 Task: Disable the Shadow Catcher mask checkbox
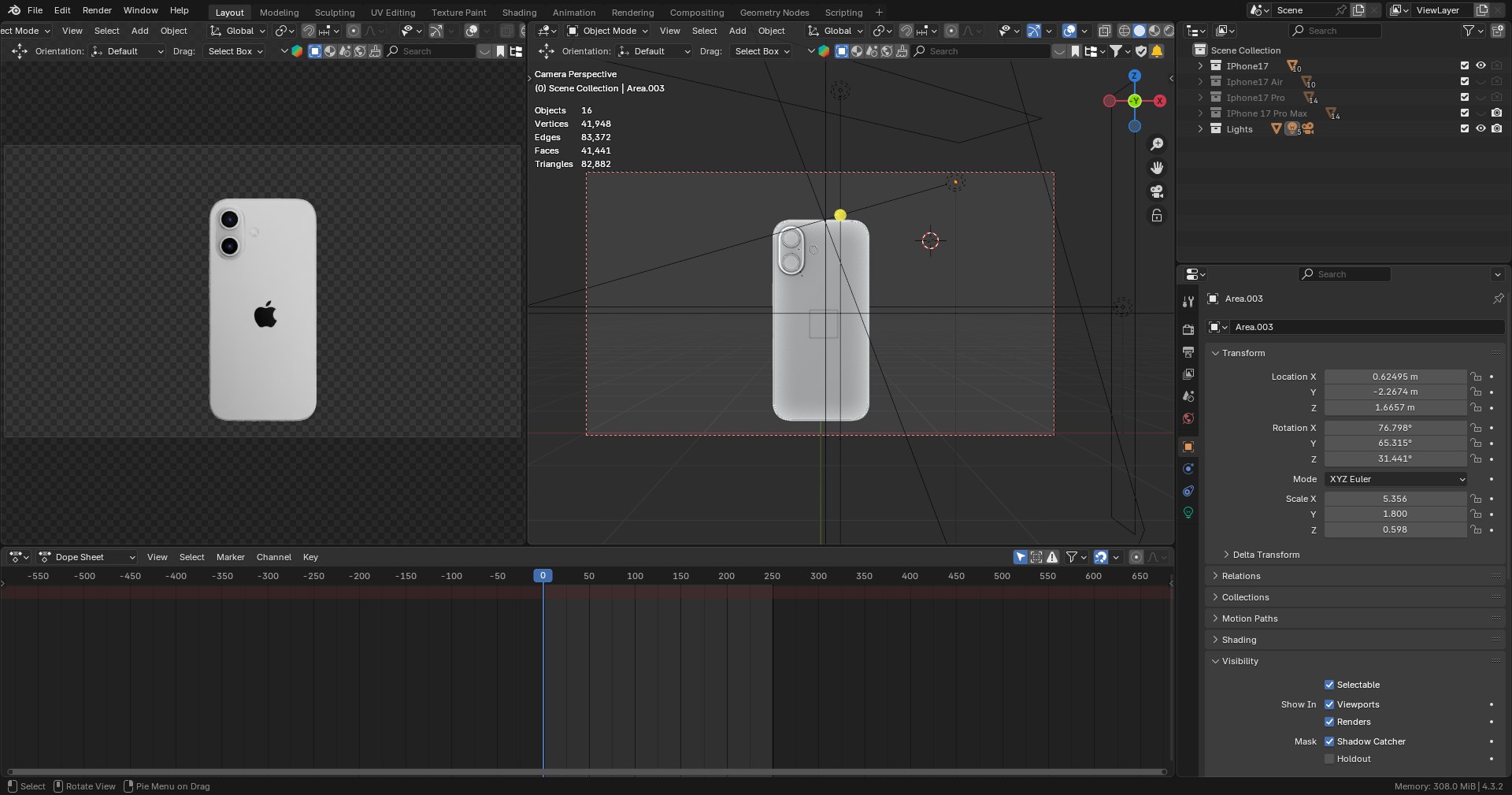click(1329, 741)
